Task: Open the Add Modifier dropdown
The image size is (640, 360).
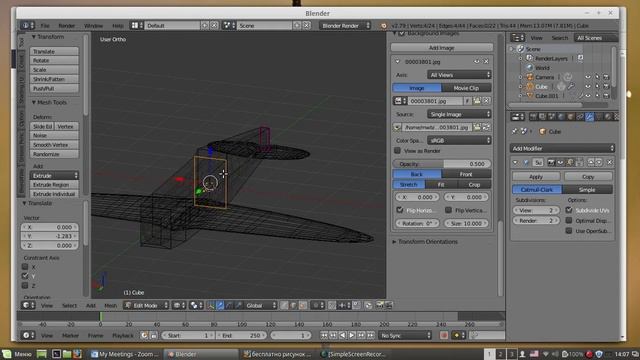Action: 562,148
